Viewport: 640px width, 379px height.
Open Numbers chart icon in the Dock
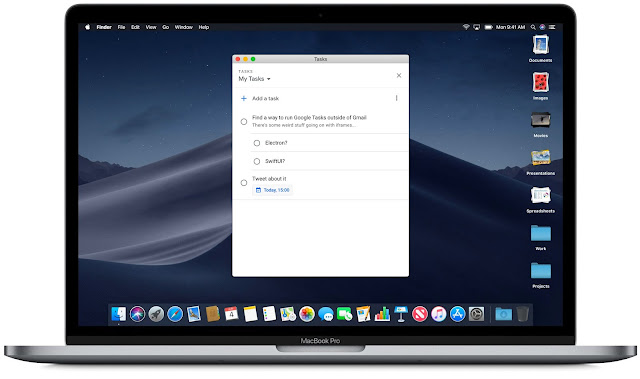coord(382,314)
